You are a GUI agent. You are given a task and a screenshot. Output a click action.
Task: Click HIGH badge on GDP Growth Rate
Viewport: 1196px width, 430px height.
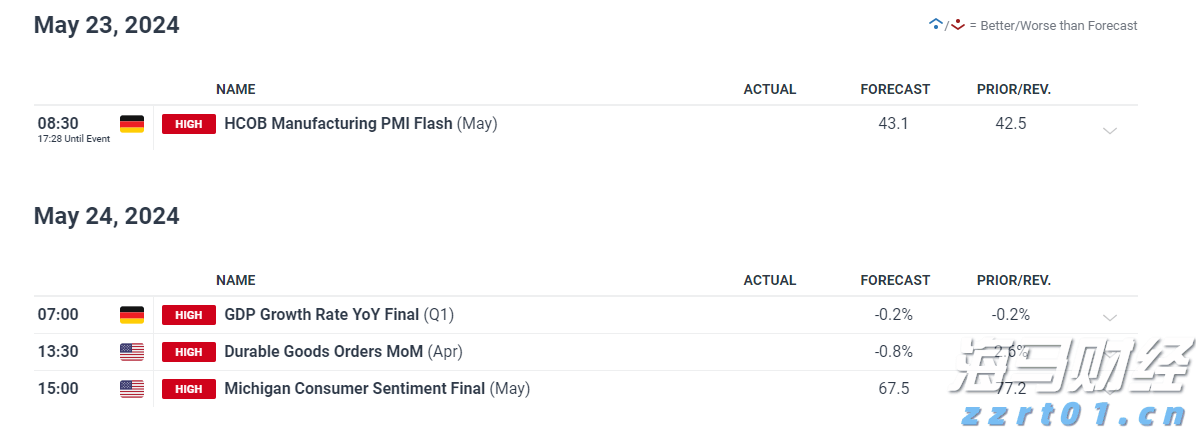pyautogui.click(x=189, y=315)
